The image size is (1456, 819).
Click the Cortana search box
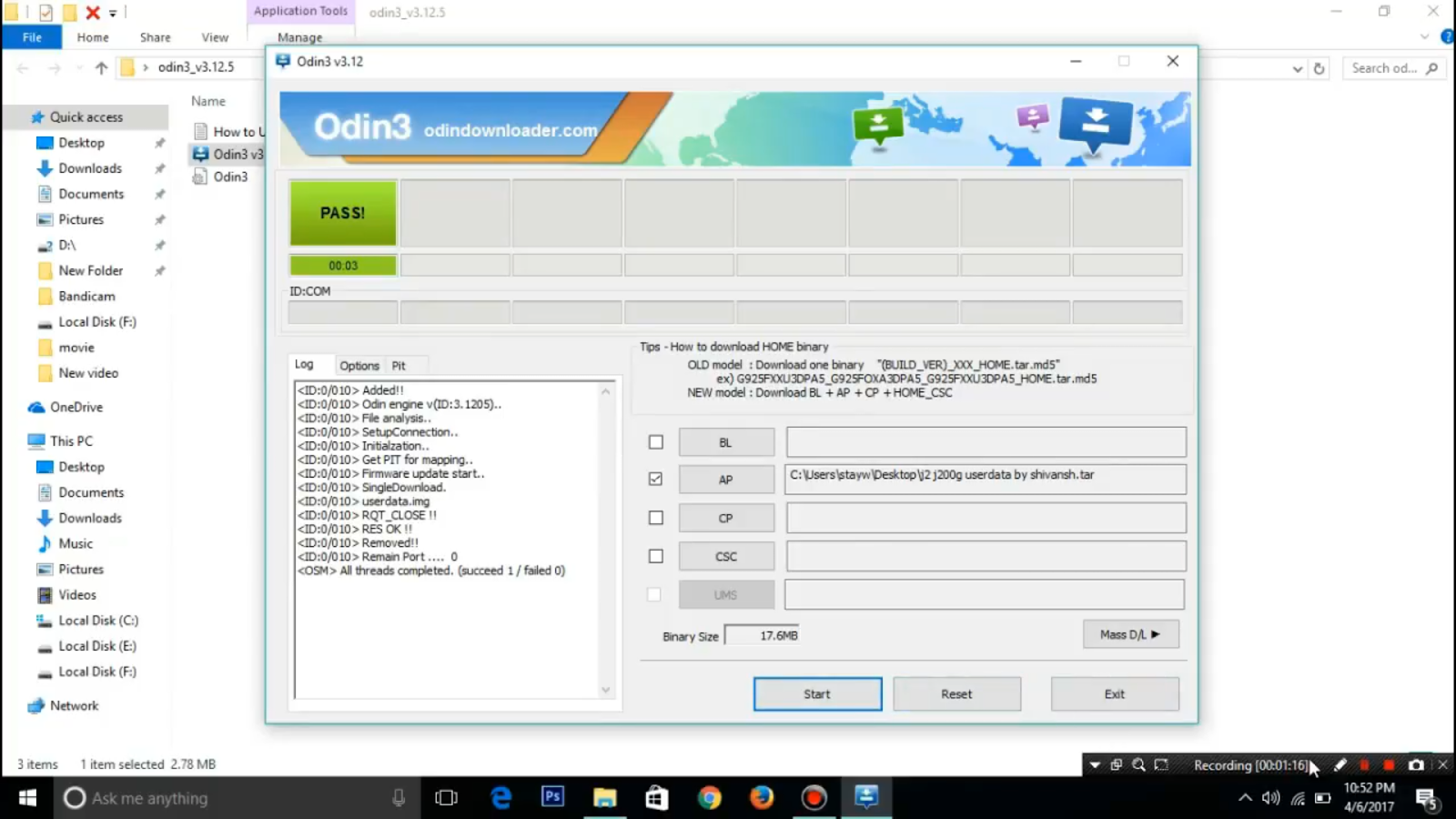pyautogui.click(x=237, y=798)
